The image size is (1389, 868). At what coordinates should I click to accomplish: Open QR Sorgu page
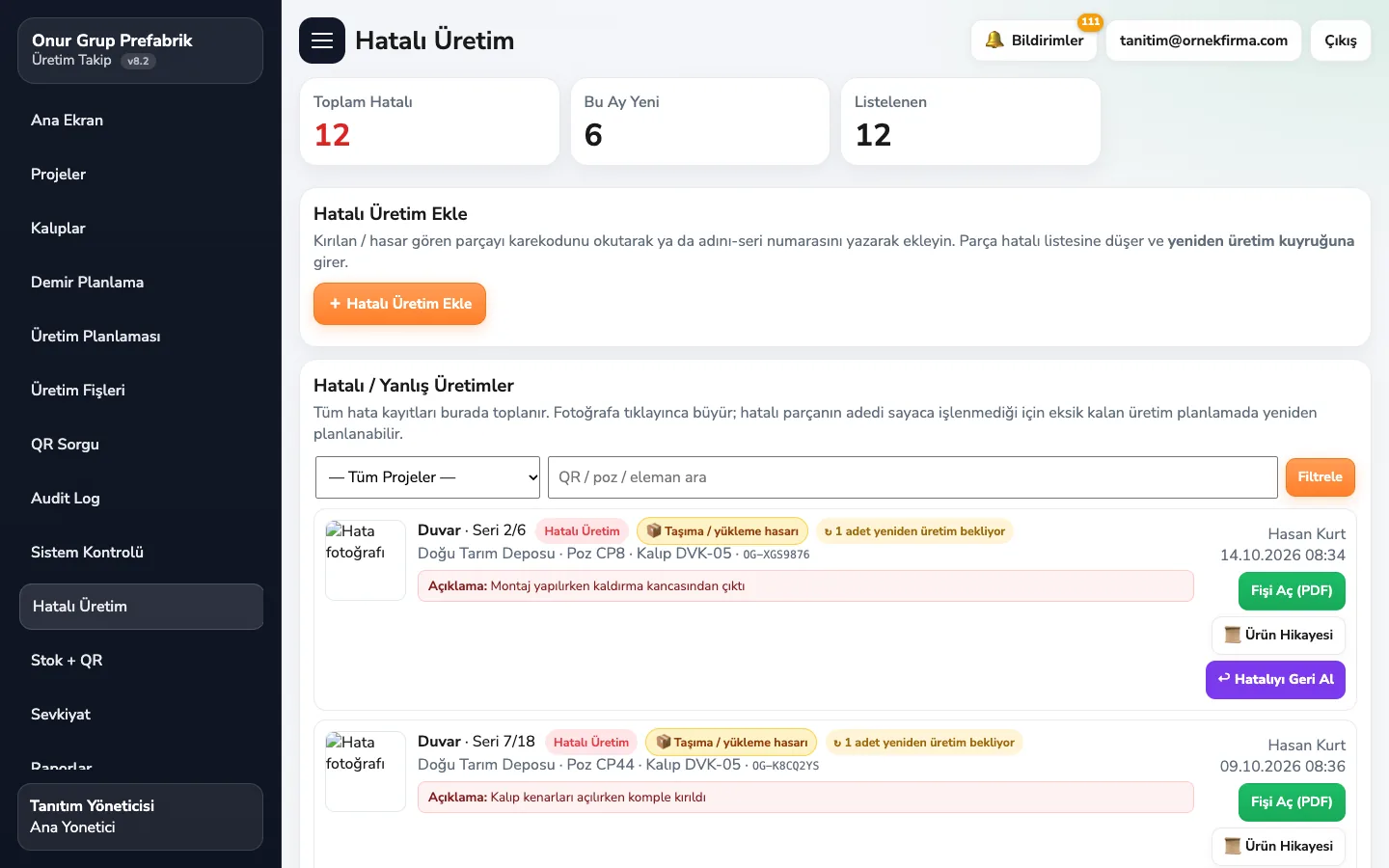pos(141,445)
